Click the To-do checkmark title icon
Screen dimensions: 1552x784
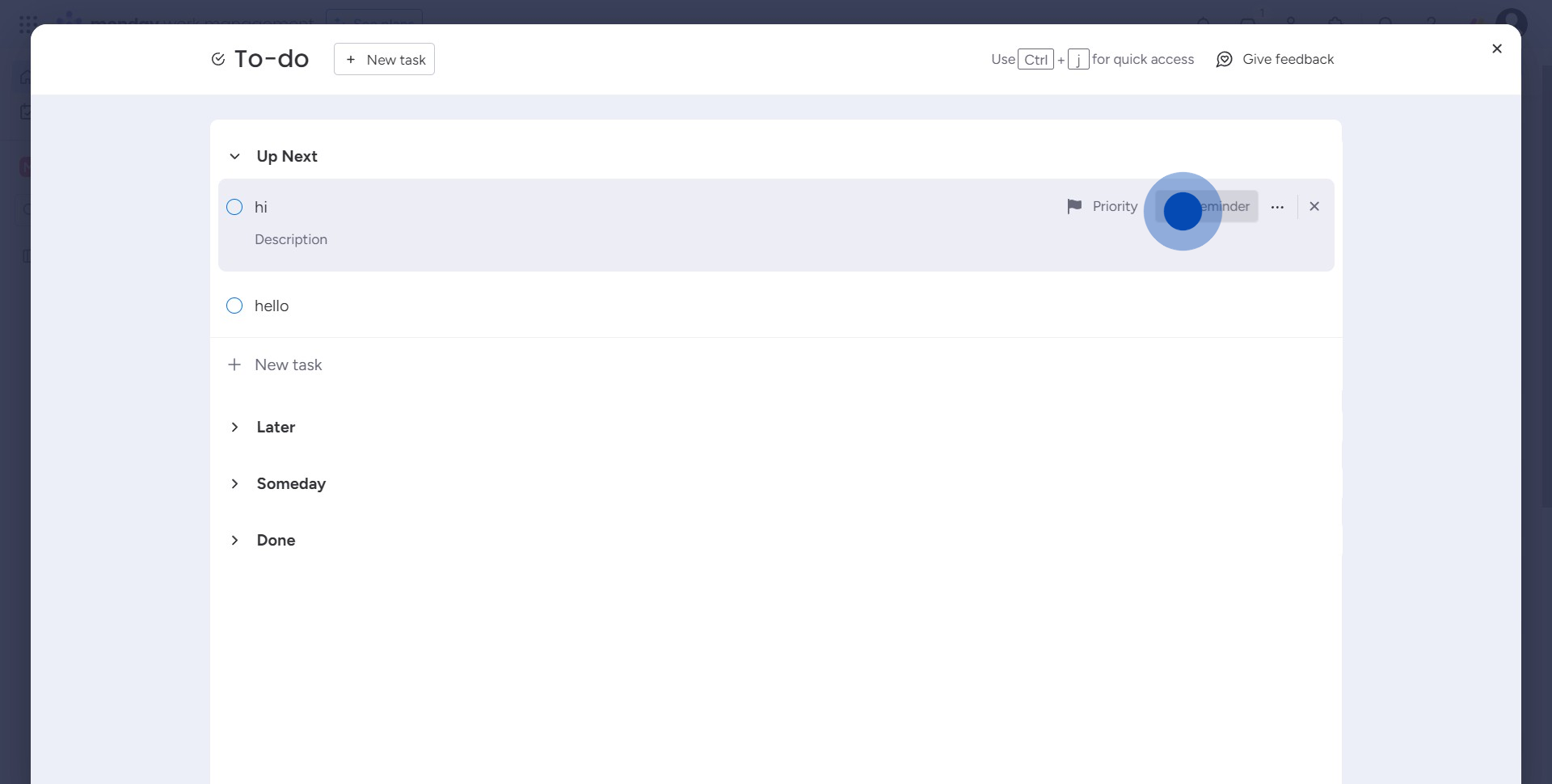[x=217, y=59]
